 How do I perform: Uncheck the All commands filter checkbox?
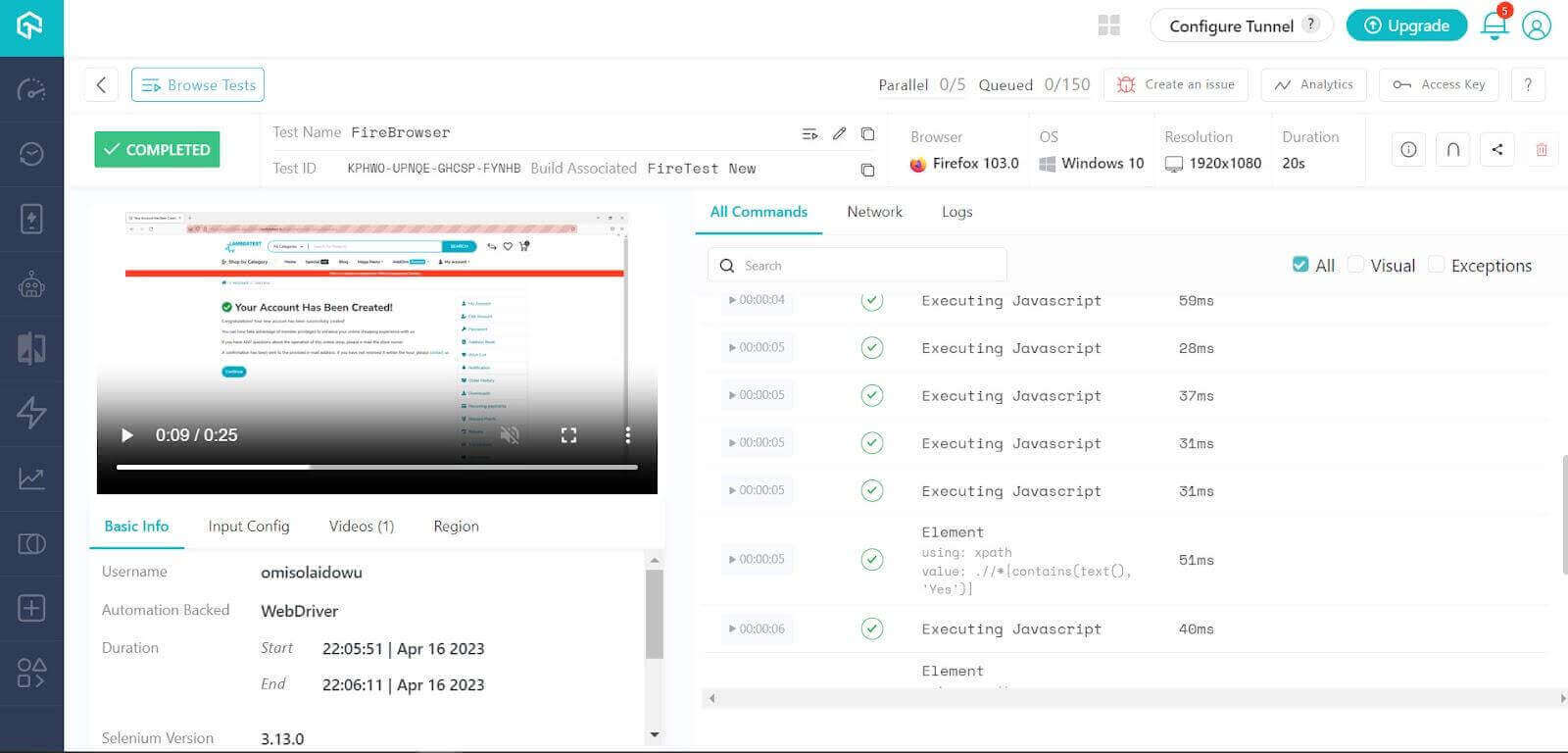(1300, 265)
